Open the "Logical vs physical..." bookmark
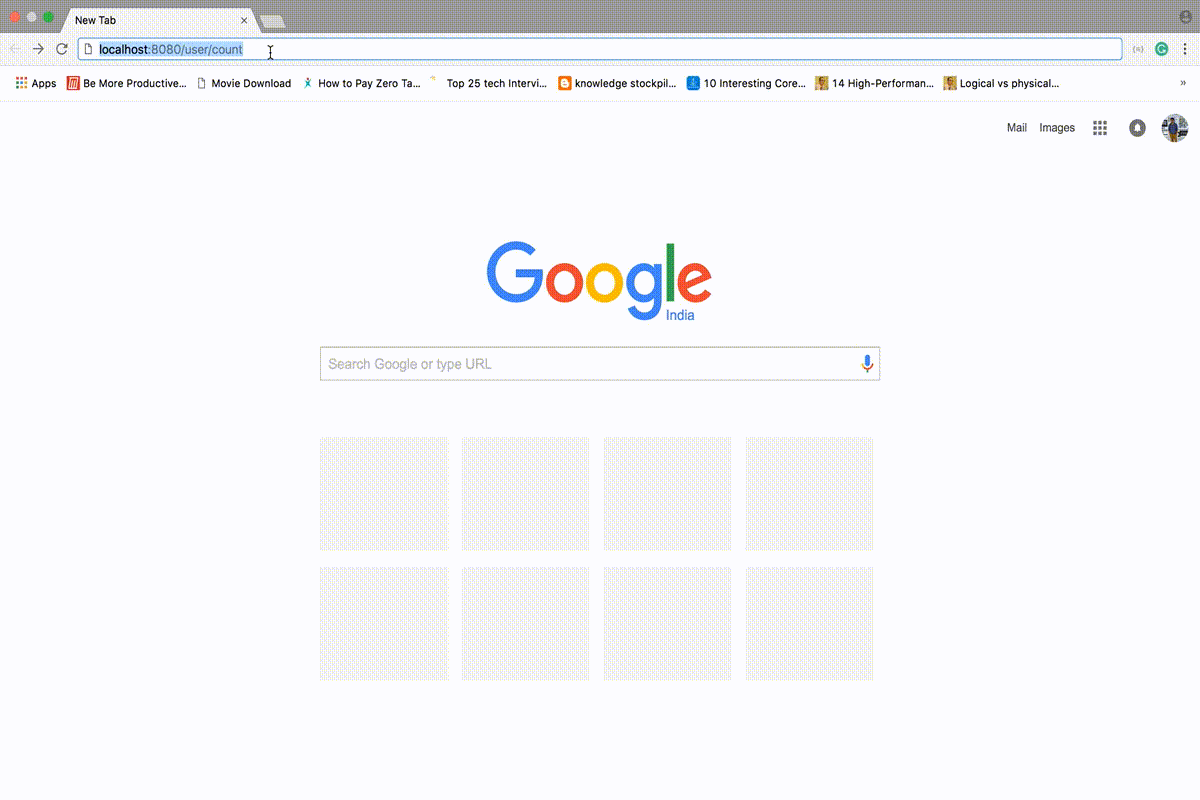1200x800 pixels. 1001,83
